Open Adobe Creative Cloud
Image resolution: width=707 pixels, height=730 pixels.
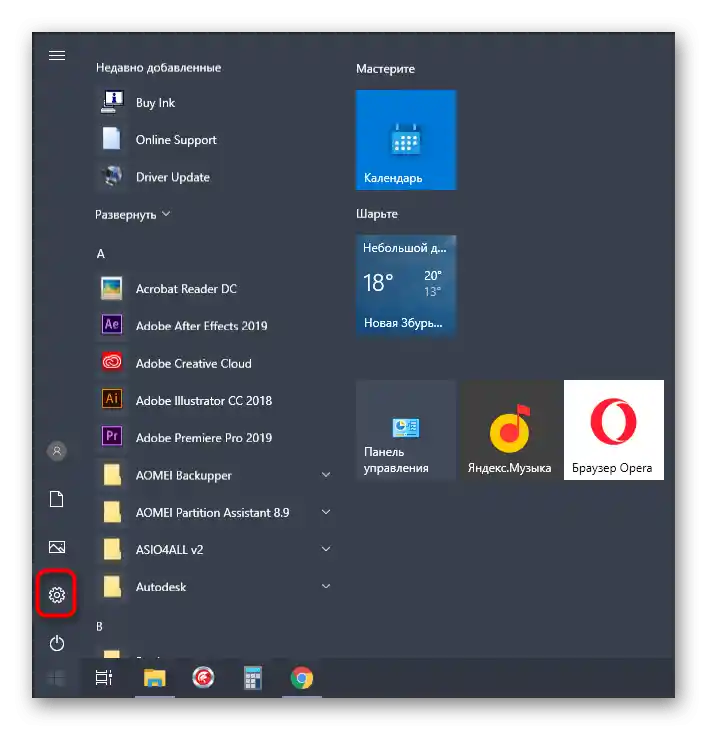tap(214, 363)
